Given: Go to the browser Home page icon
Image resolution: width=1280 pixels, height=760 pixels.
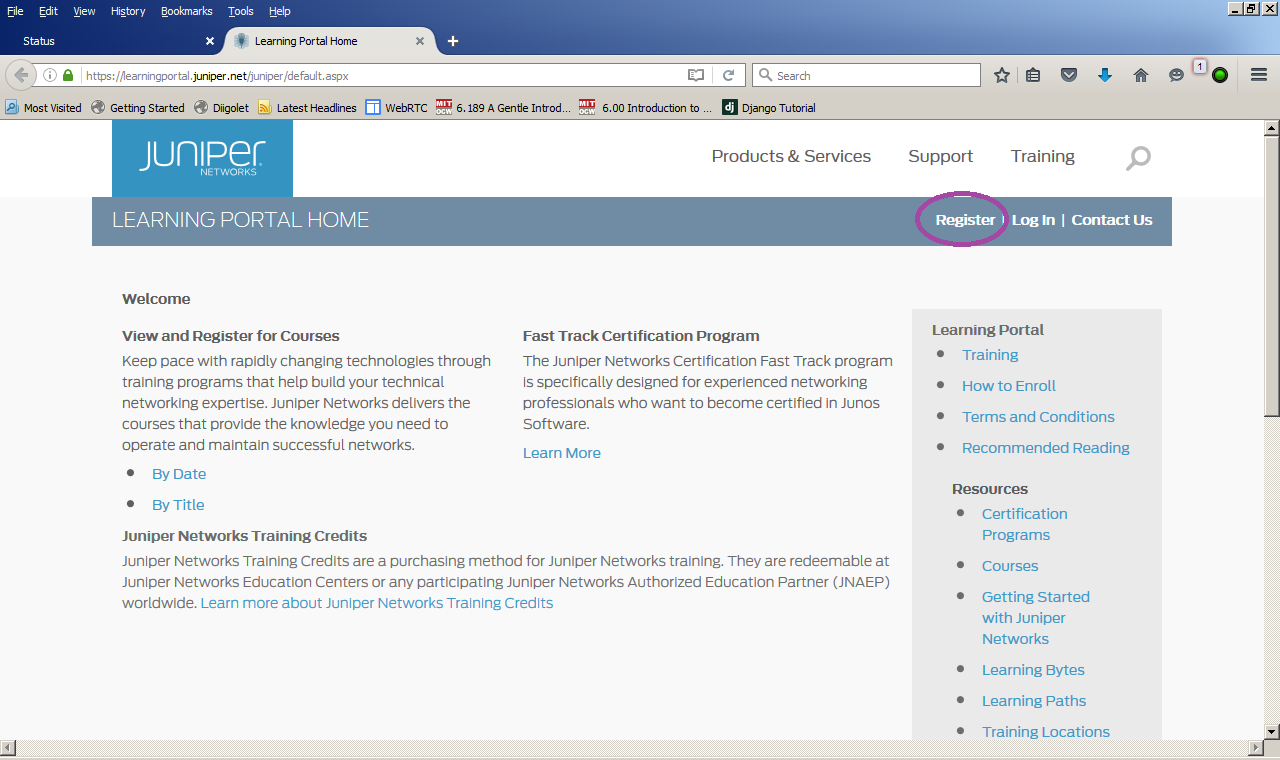Looking at the screenshot, I should click(x=1140, y=76).
